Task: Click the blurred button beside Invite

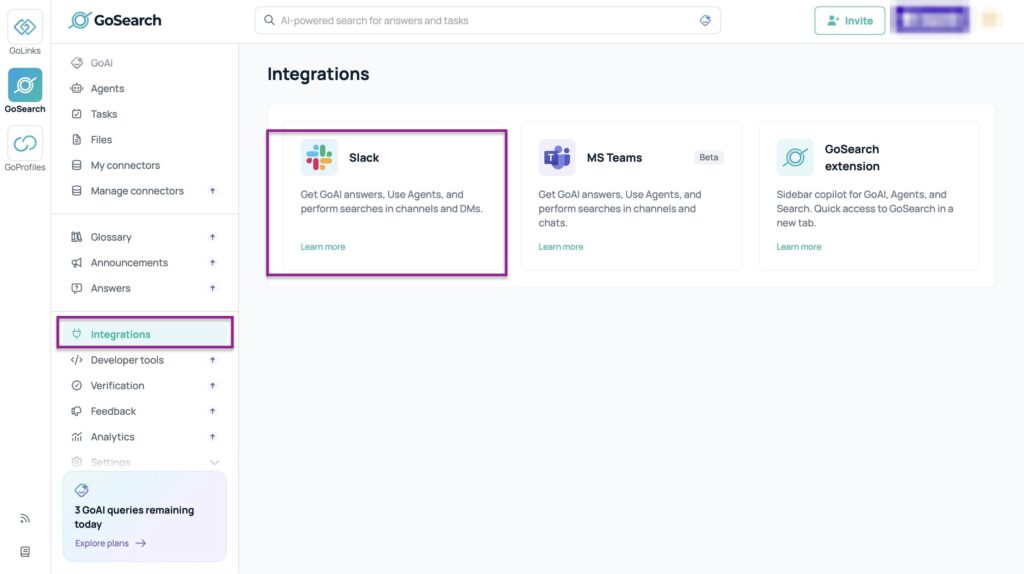Action: (x=932, y=20)
